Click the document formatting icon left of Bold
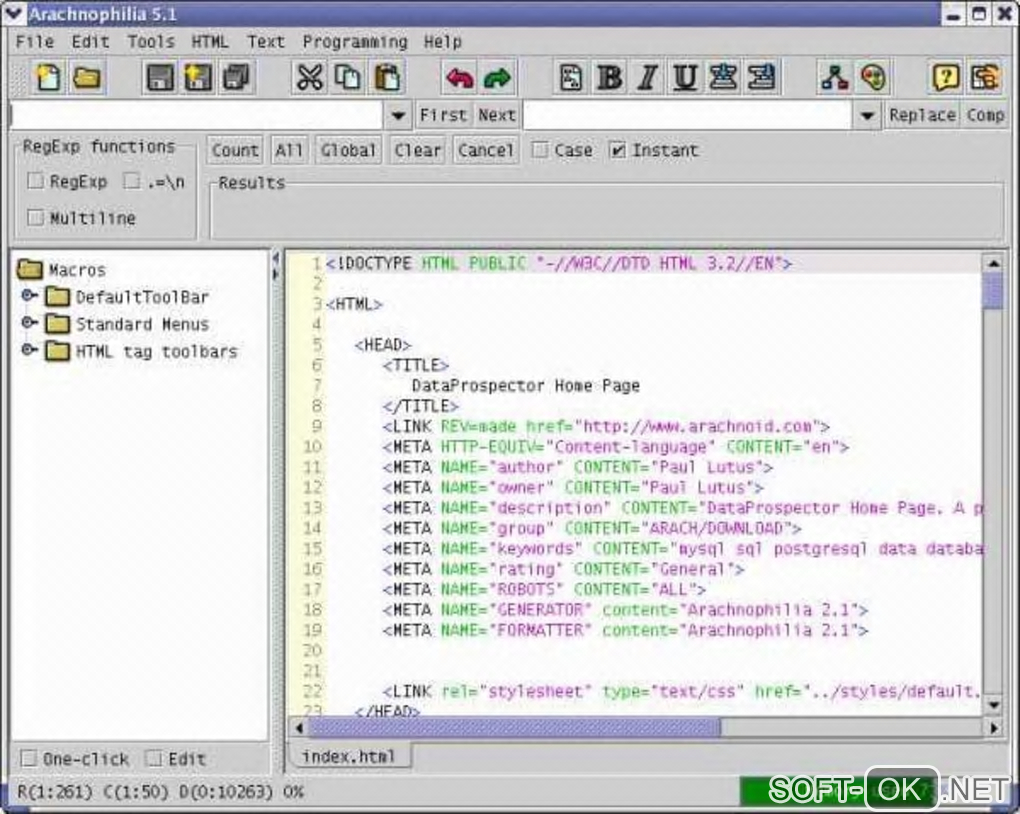1020x814 pixels. coord(571,77)
